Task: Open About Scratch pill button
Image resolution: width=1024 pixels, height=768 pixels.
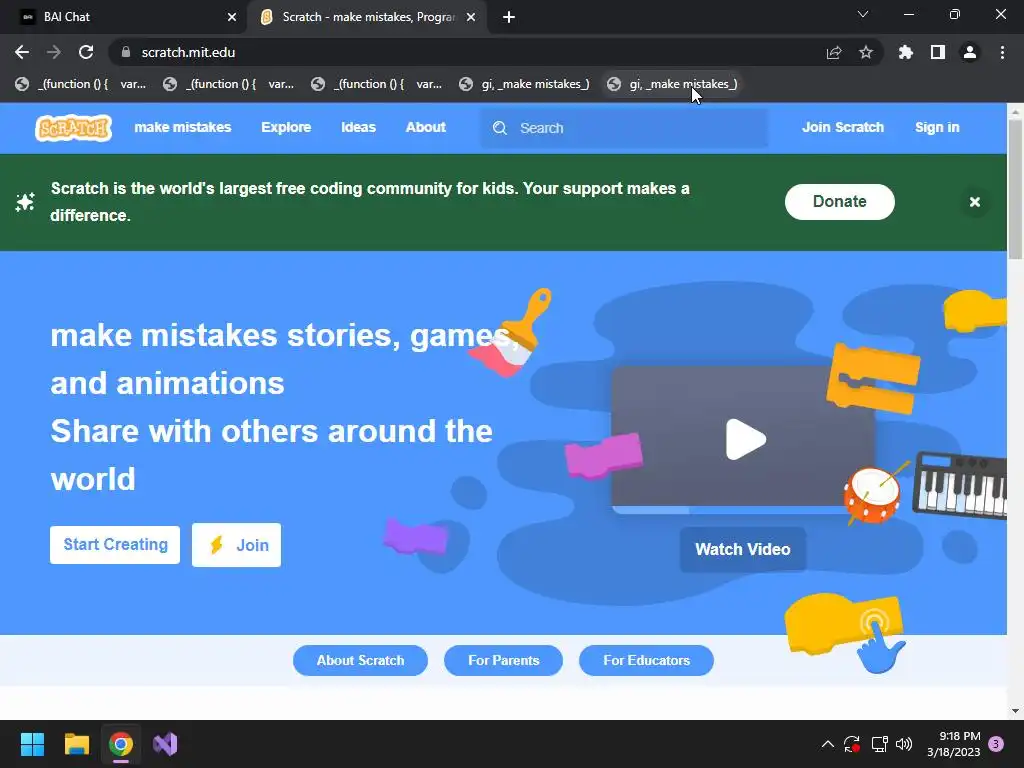Action: (x=360, y=660)
